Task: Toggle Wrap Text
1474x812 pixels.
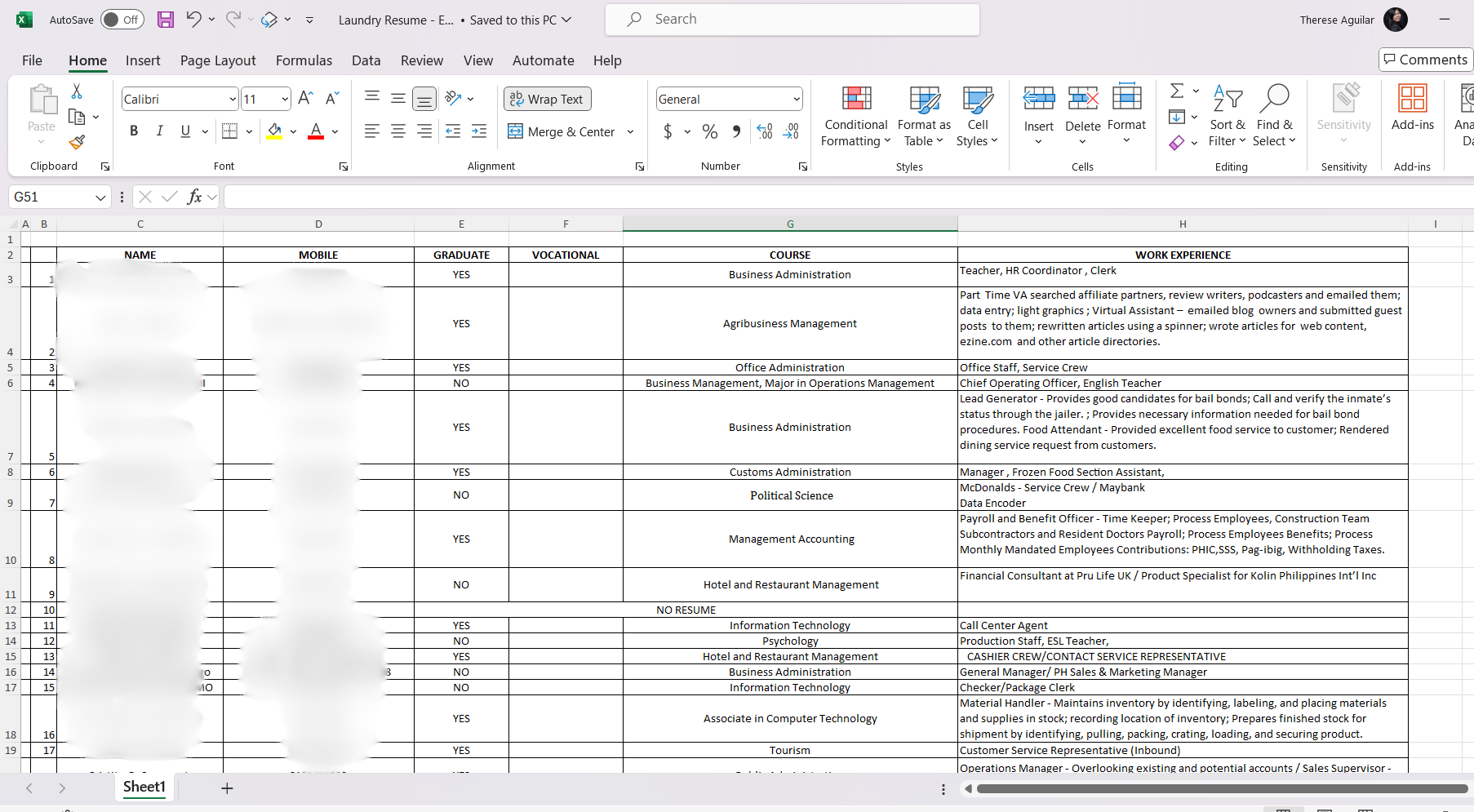Action: (x=547, y=99)
